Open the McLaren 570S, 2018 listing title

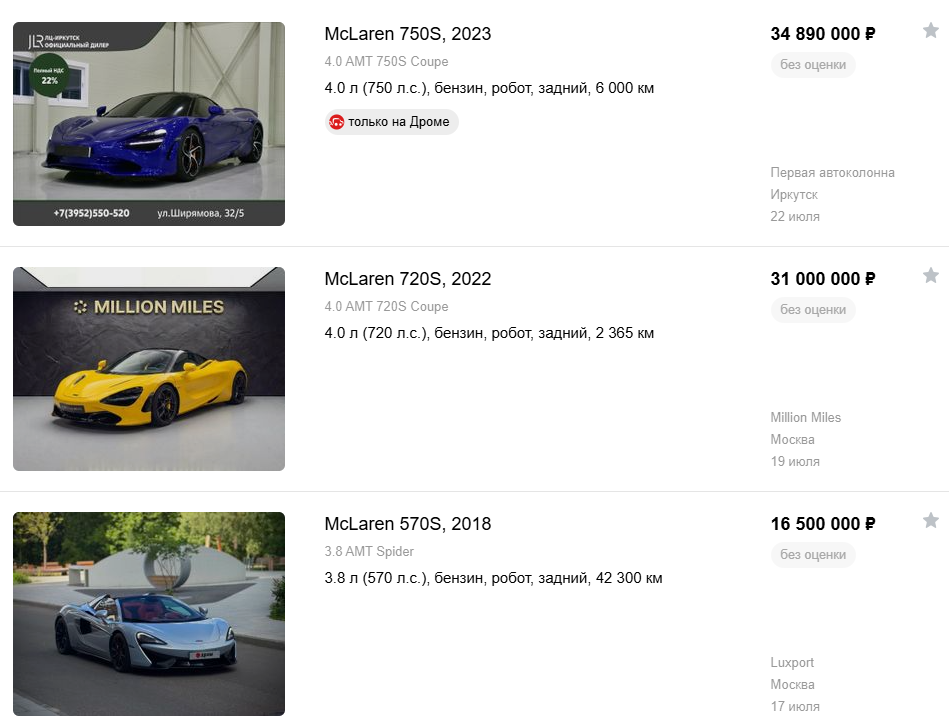(x=407, y=524)
